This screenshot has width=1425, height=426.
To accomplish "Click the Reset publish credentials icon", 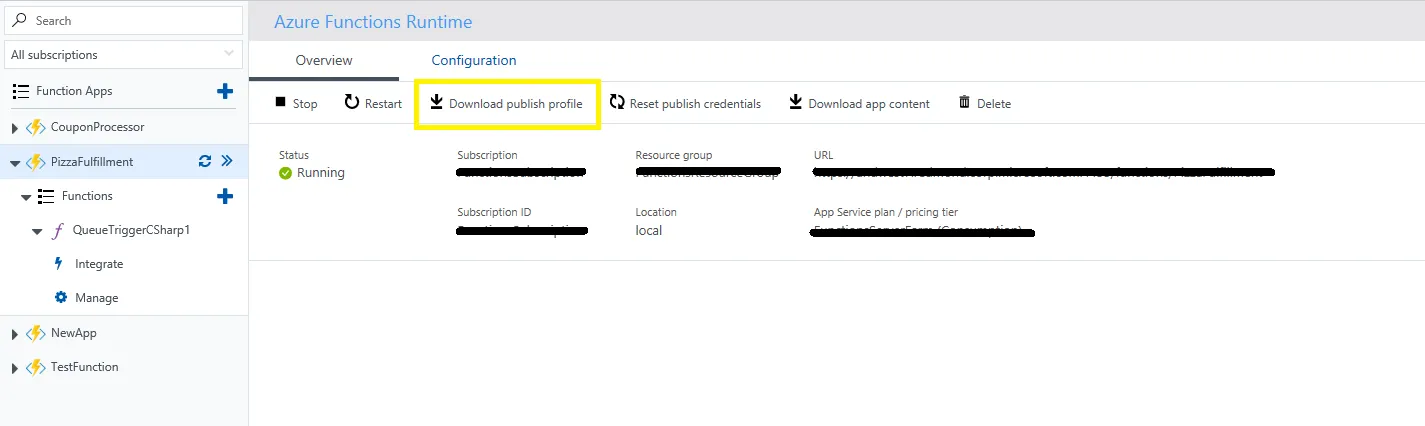I will pyautogui.click(x=617, y=102).
